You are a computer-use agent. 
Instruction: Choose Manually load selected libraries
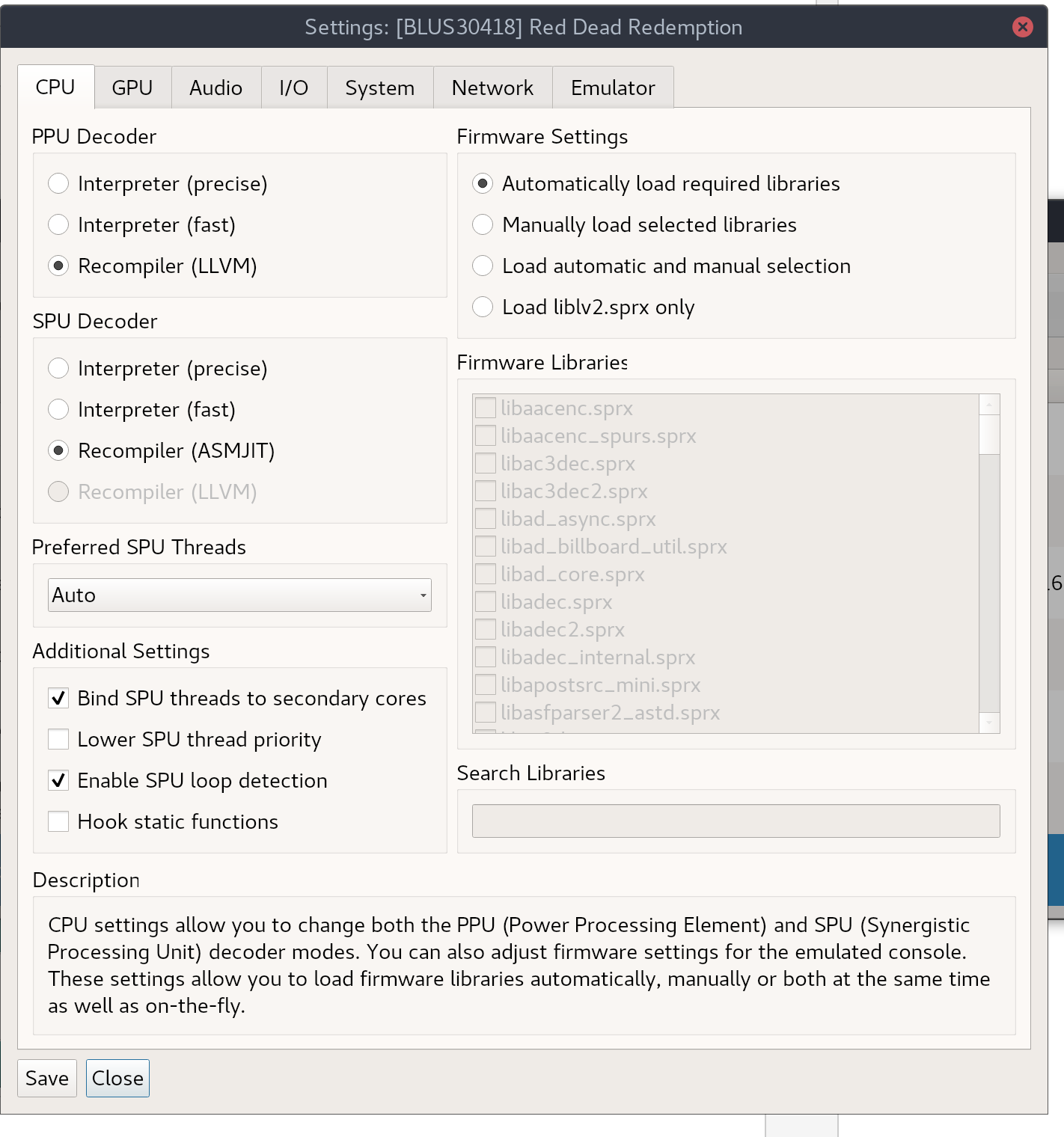[x=635, y=224]
